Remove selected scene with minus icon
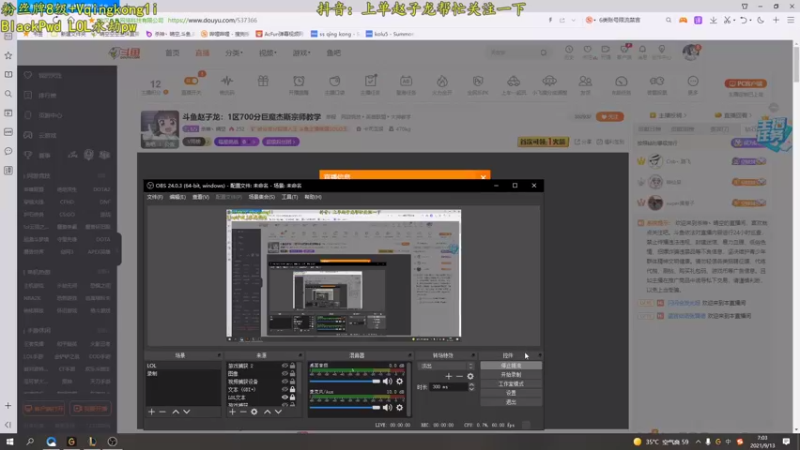Viewport: 800px width, 450px height. [162, 412]
